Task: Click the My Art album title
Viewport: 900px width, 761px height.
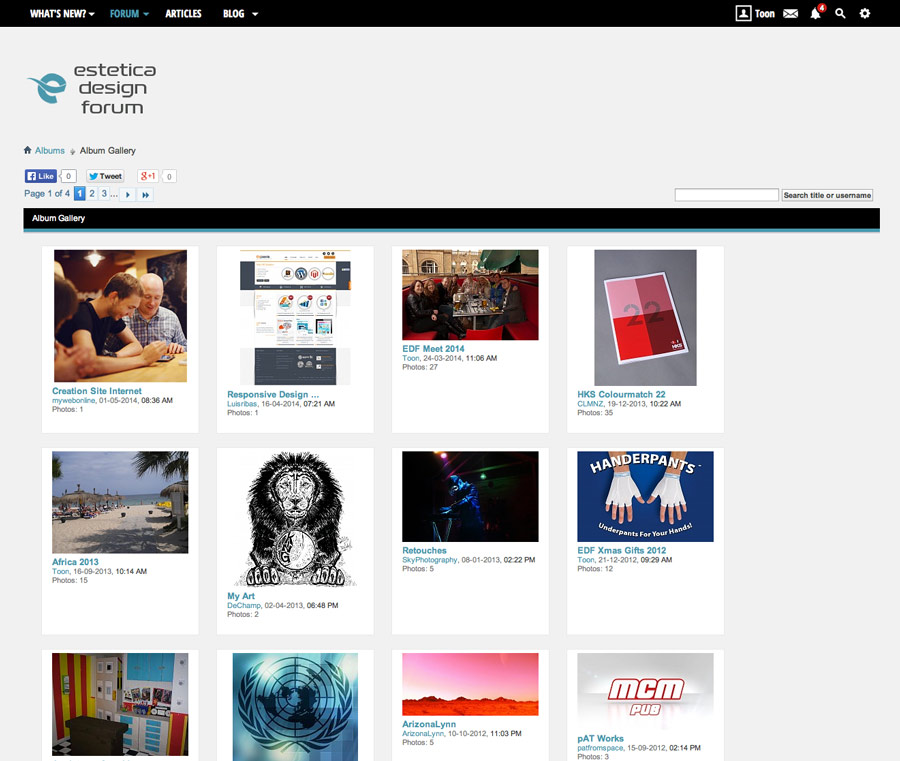Action: click(x=241, y=596)
